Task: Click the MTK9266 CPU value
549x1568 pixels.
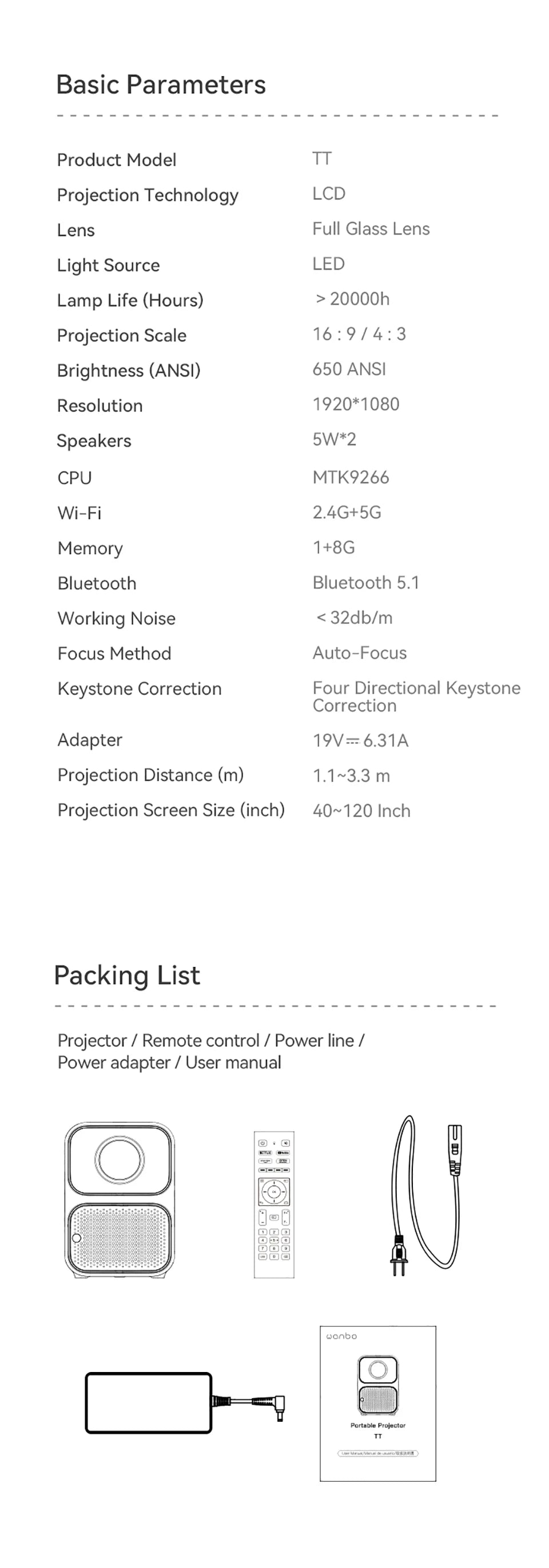Action: click(x=351, y=477)
